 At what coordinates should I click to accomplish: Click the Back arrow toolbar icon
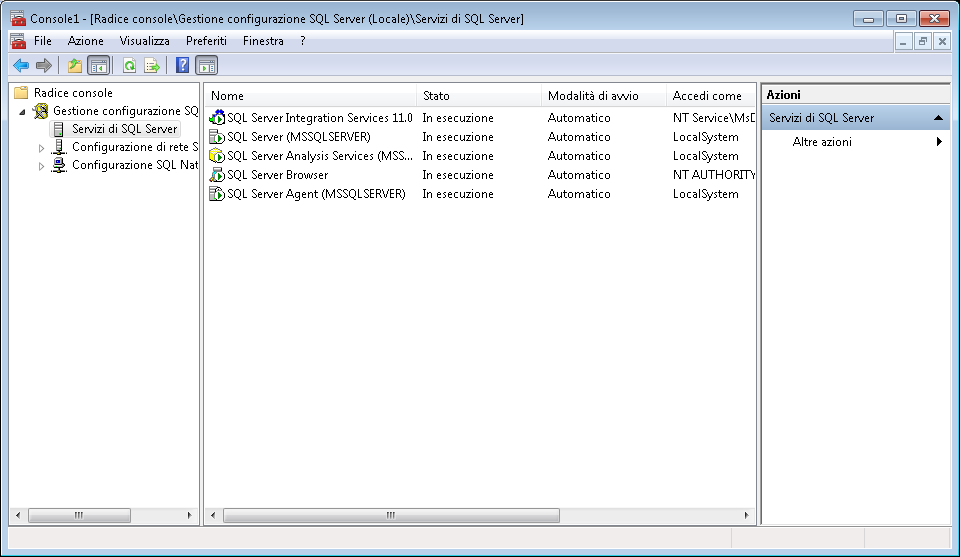click(x=21, y=65)
